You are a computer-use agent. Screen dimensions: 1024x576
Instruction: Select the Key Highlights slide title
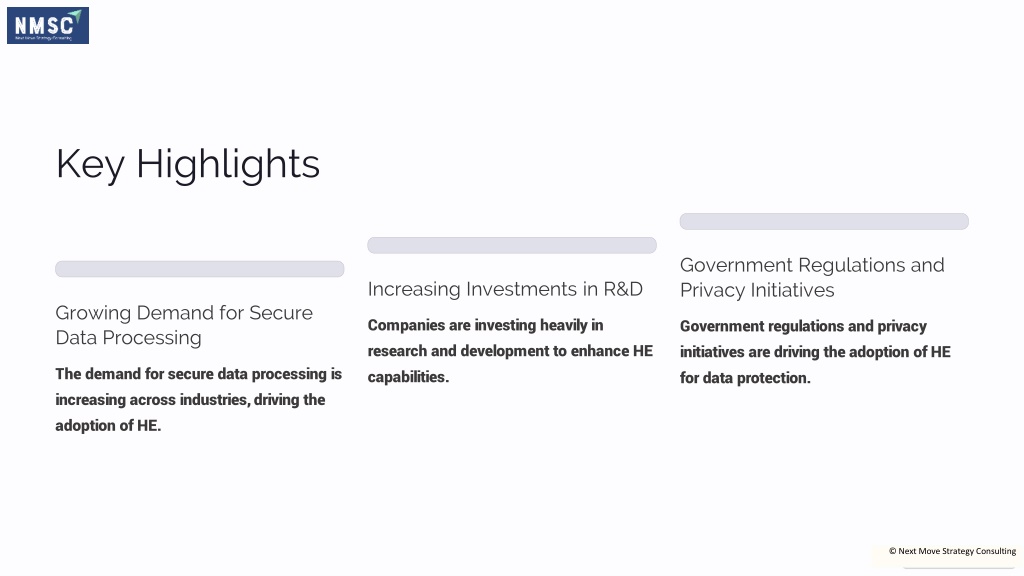[x=187, y=164]
